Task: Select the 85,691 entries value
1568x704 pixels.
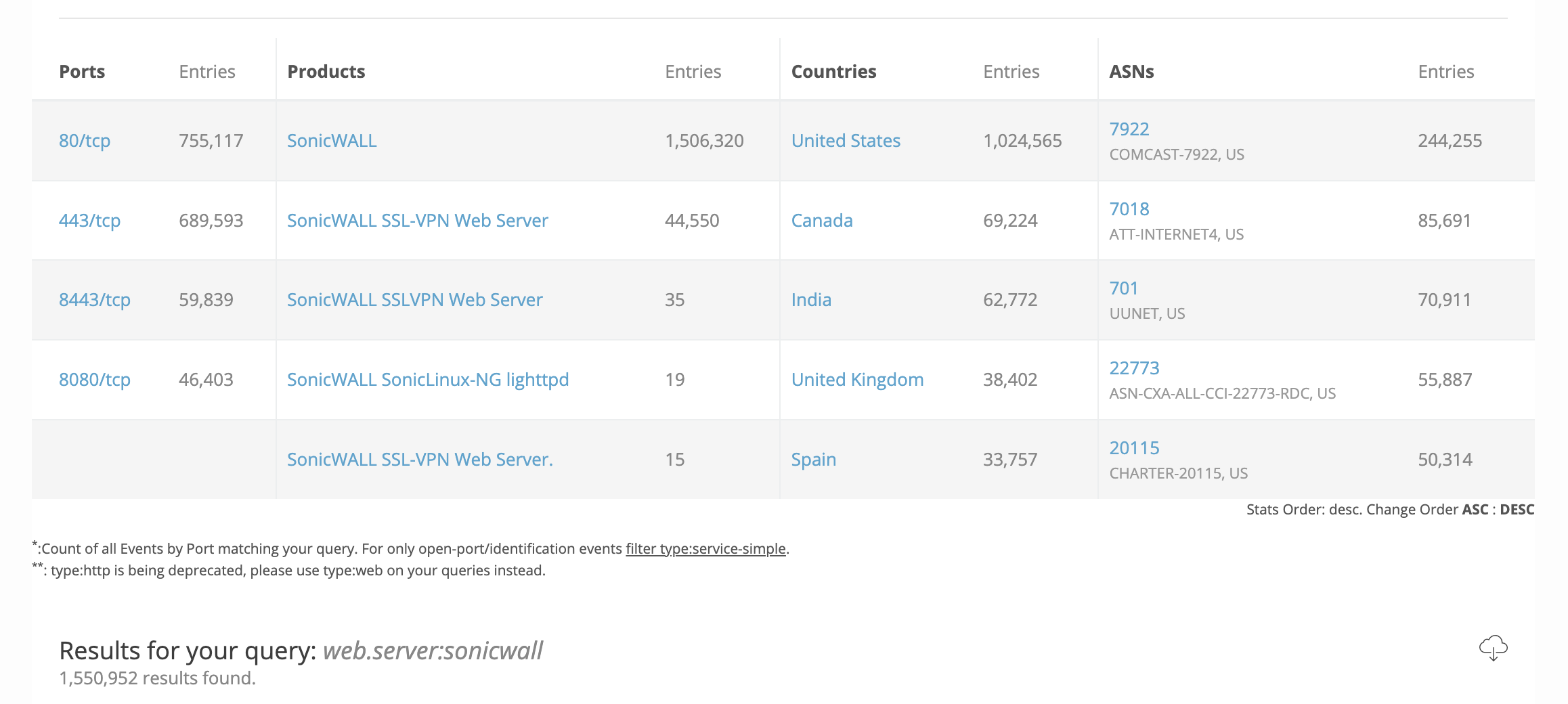Action: pos(1445,221)
